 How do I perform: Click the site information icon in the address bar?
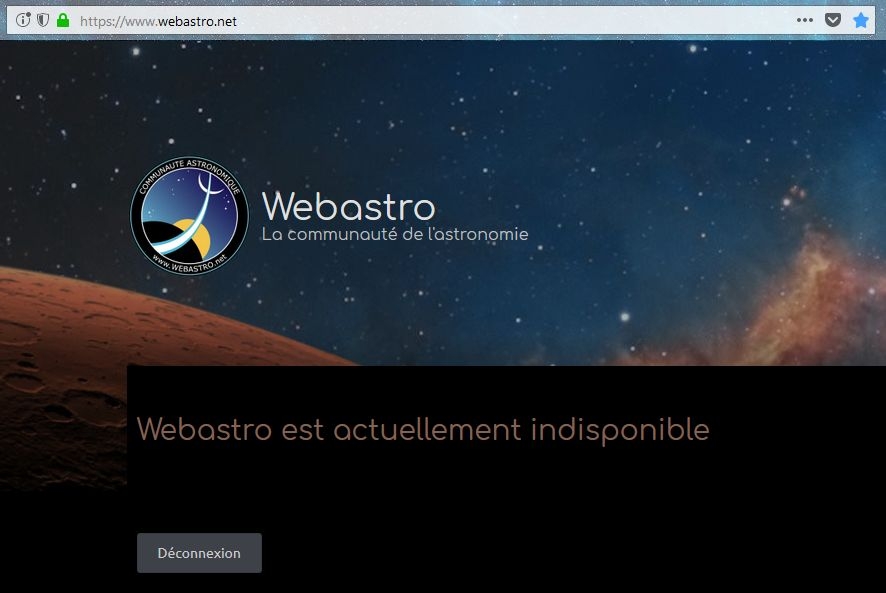[x=23, y=20]
